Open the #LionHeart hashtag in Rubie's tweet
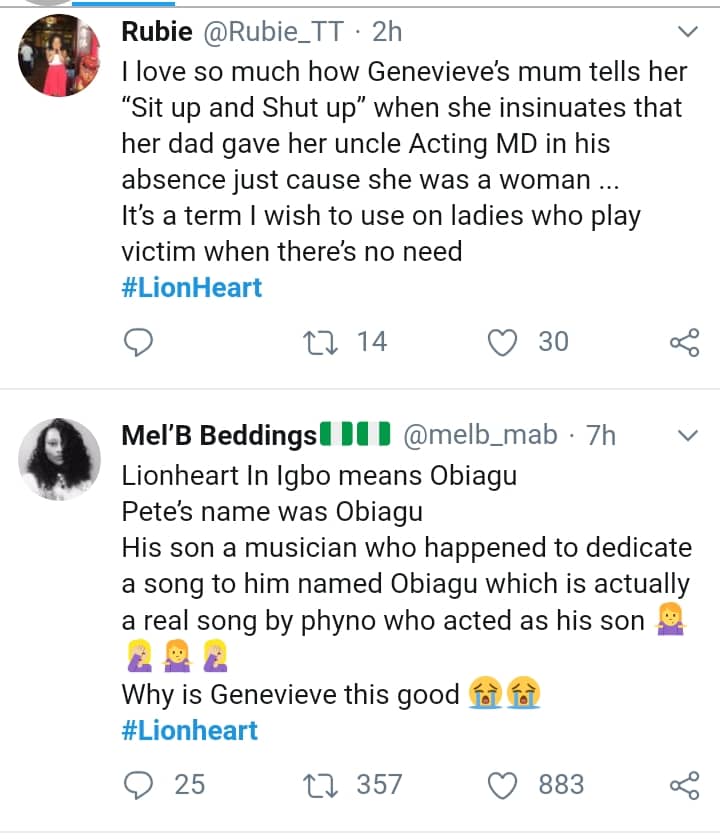Image resolution: width=720 pixels, height=839 pixels. 192,288
